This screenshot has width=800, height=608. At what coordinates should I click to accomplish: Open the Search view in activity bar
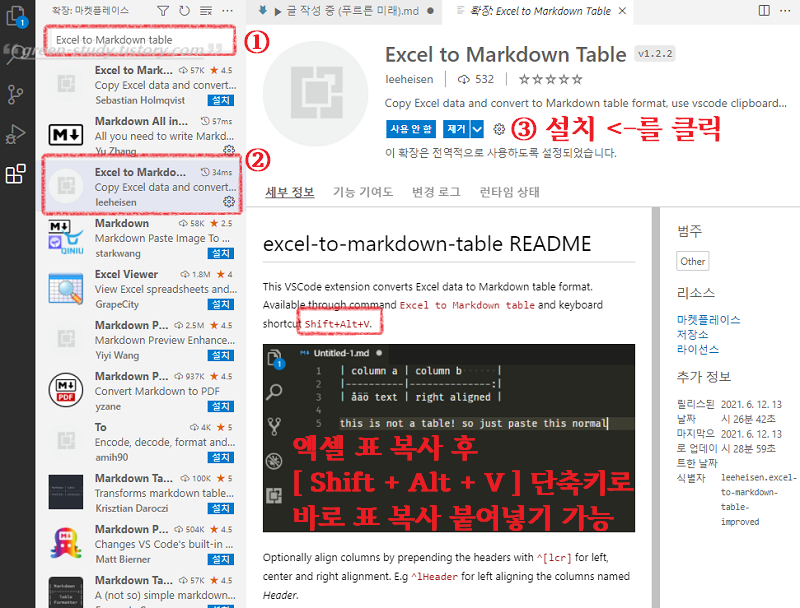[x=15, y=55]
